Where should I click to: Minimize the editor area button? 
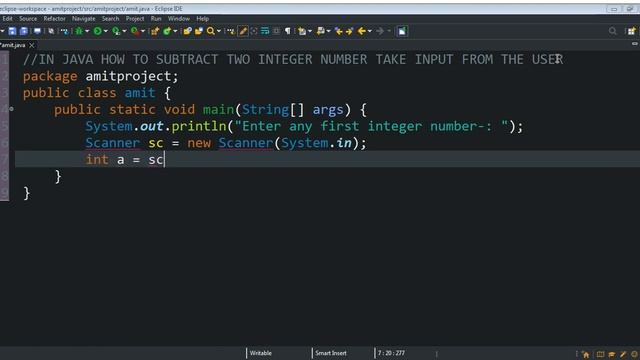point(635,44)
